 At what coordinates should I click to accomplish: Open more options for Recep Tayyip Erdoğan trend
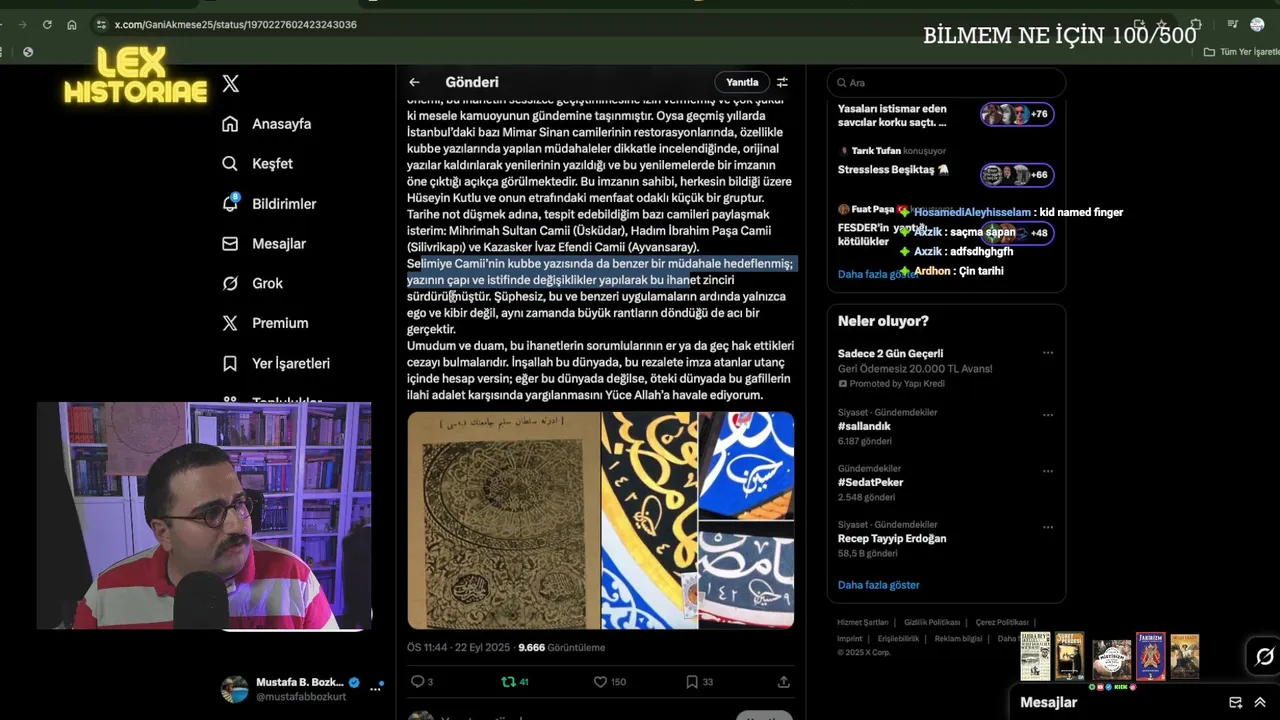pyautogui.click(x=1048, y=527)
